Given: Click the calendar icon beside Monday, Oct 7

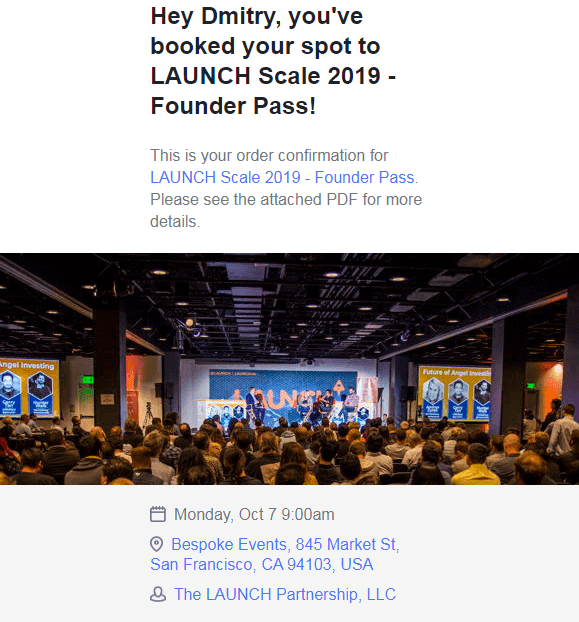Looking at the screenshot, I should click(158, 514).
